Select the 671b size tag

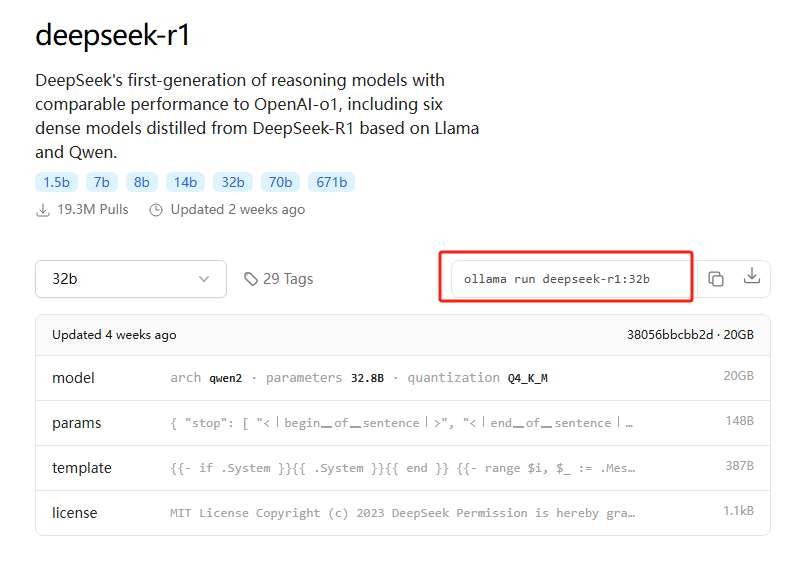click(331, 182)
